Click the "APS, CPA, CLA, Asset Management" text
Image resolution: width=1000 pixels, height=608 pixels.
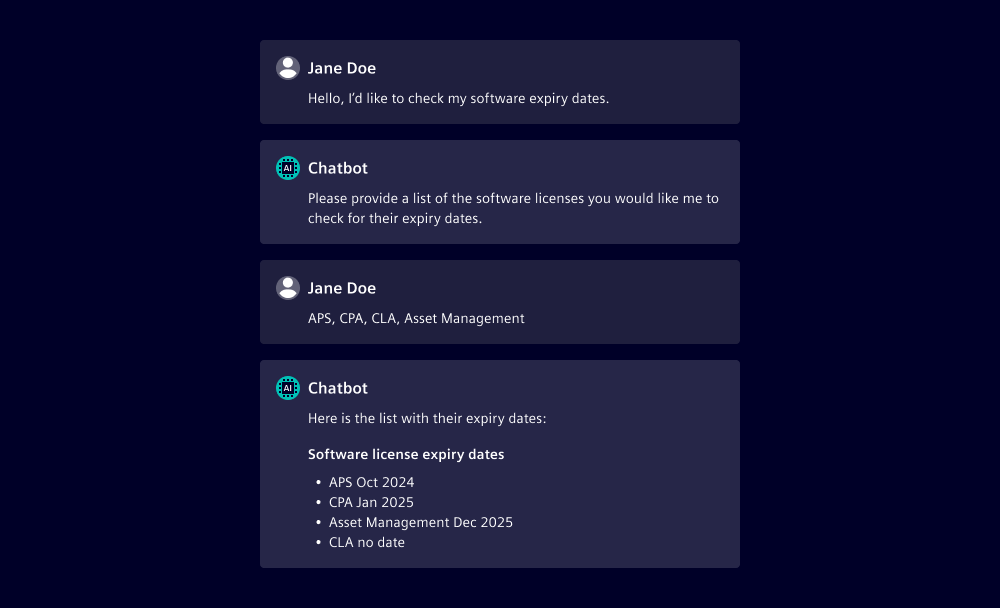pyautogui.click(x=416, y=318)
